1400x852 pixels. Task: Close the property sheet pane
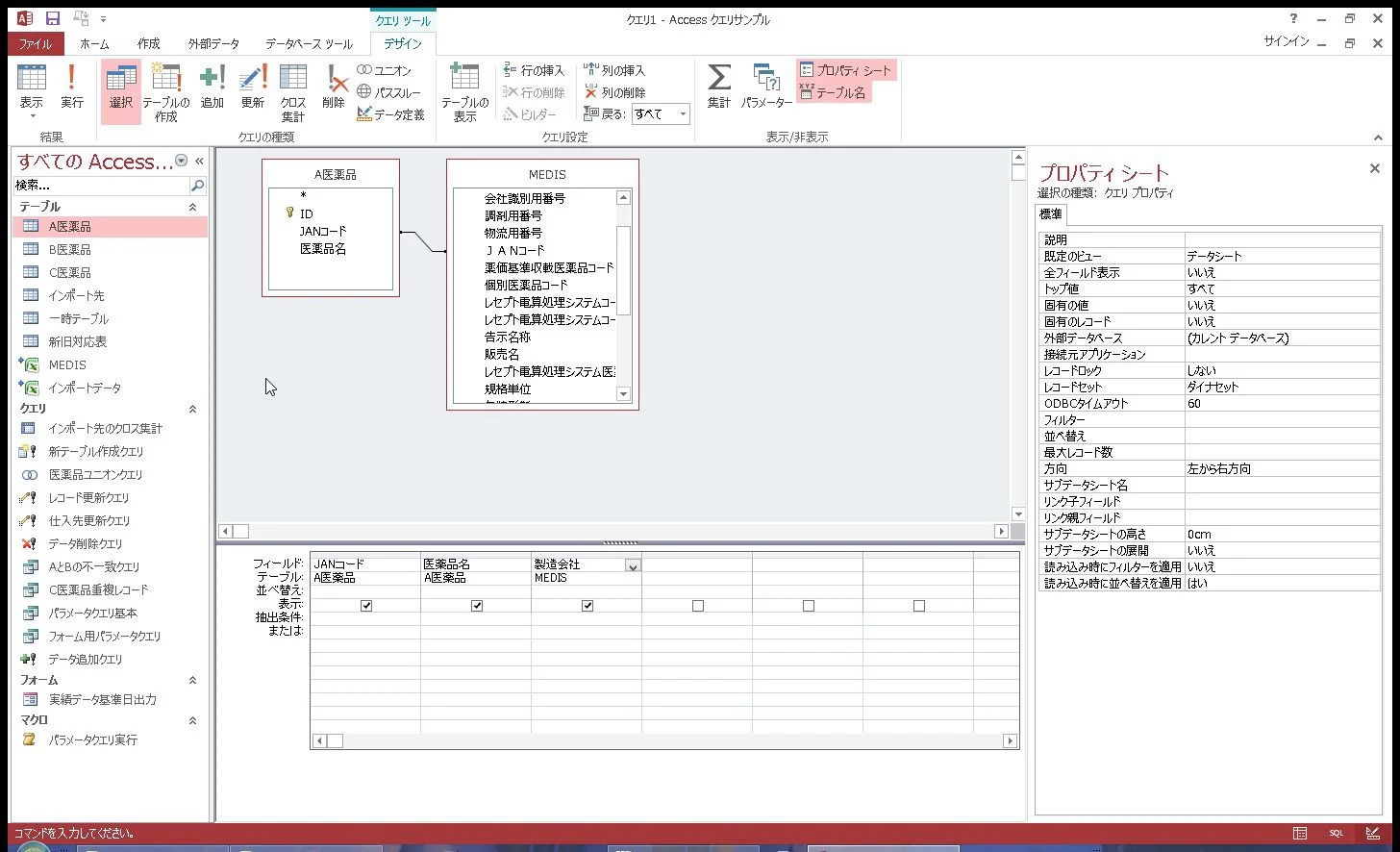tap(1374, 169)
